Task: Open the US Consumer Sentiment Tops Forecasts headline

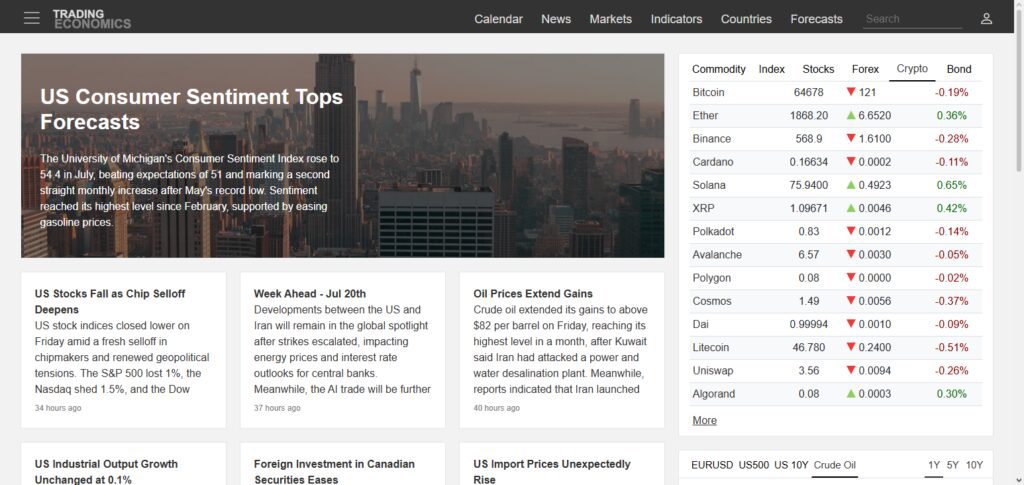Action: pos(191,109)
